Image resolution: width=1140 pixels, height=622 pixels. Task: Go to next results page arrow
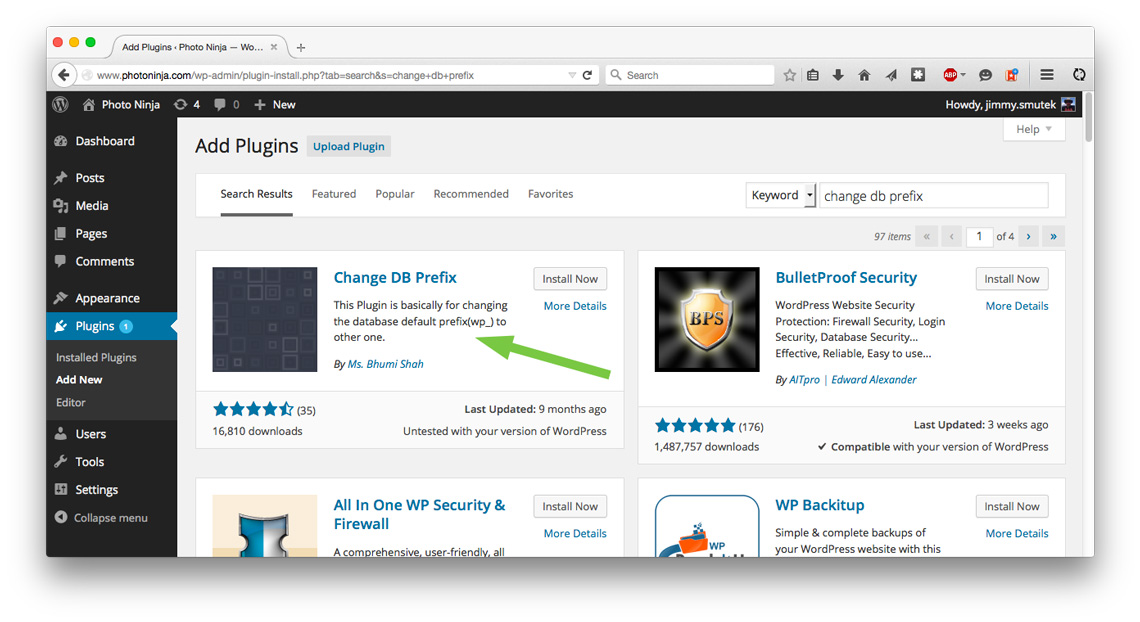pos(1028,236)
